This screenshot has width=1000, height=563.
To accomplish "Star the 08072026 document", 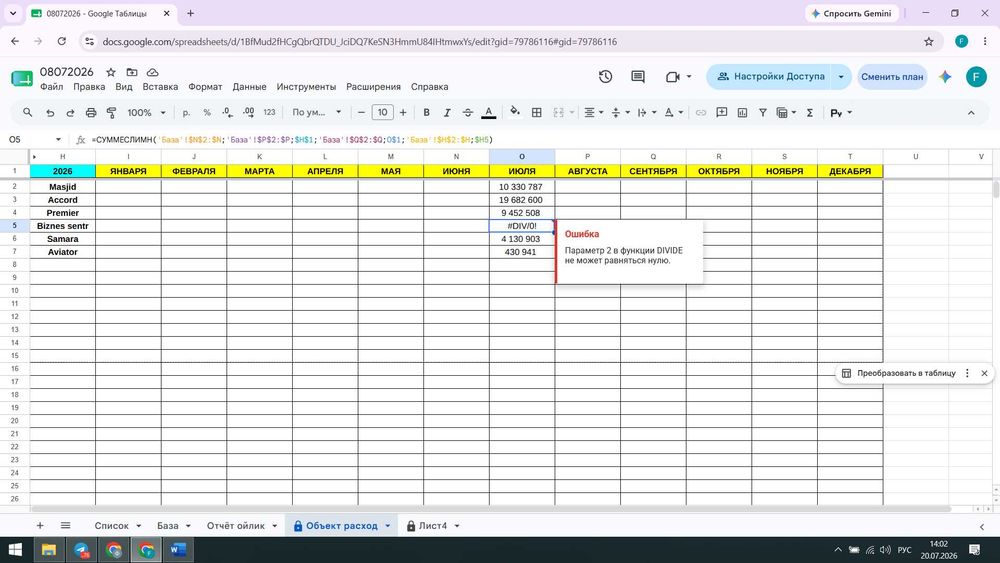I will (111, 72).
